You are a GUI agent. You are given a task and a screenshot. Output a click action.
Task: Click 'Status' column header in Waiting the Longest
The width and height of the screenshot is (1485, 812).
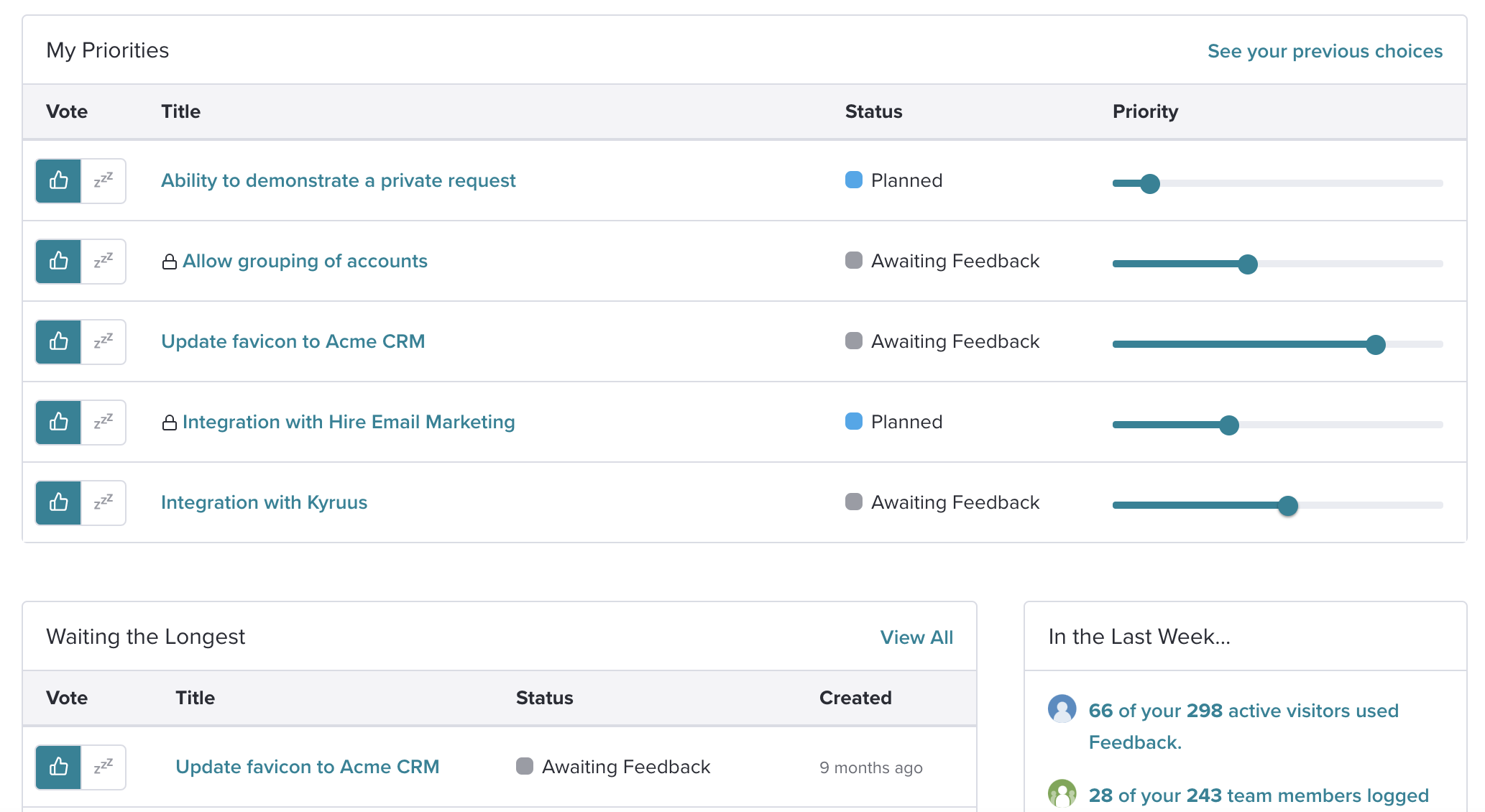[544, 698]
